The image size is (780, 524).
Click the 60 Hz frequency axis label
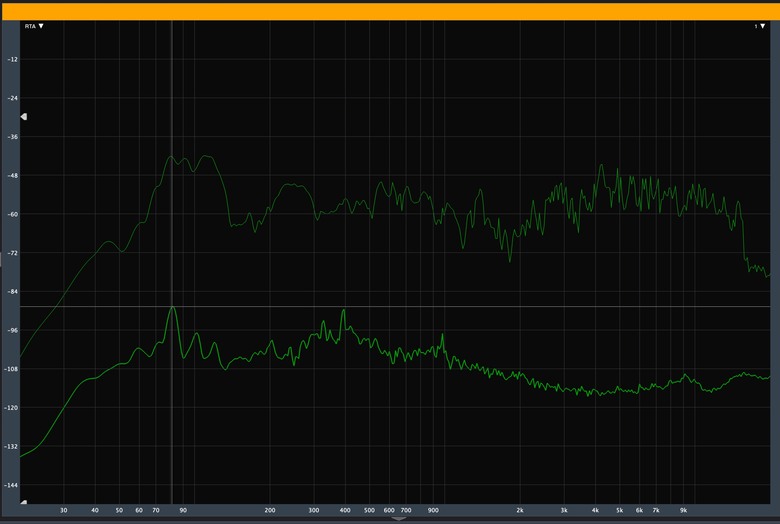point(139,510)
